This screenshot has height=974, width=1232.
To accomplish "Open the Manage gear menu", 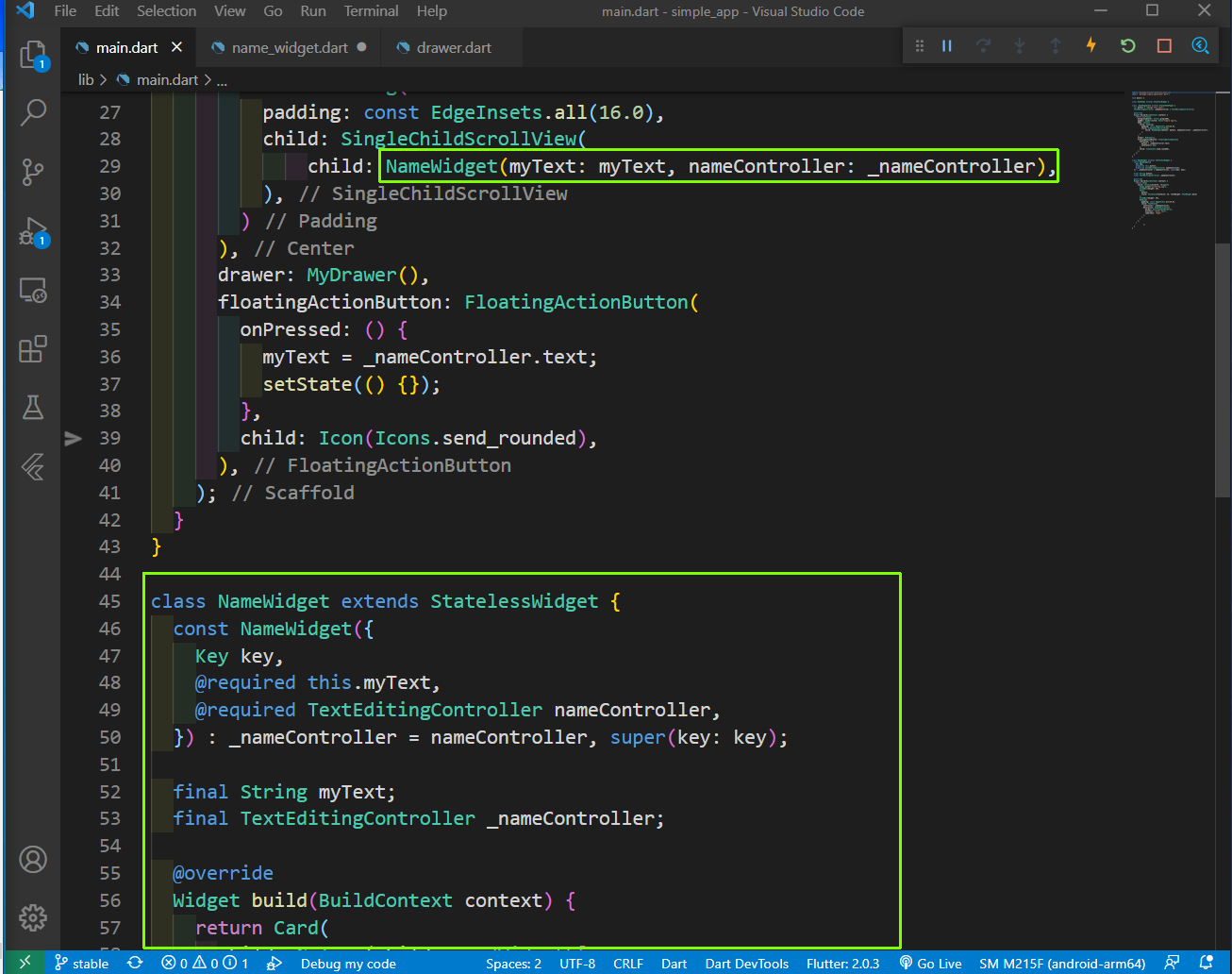I will tap(33, 917).
